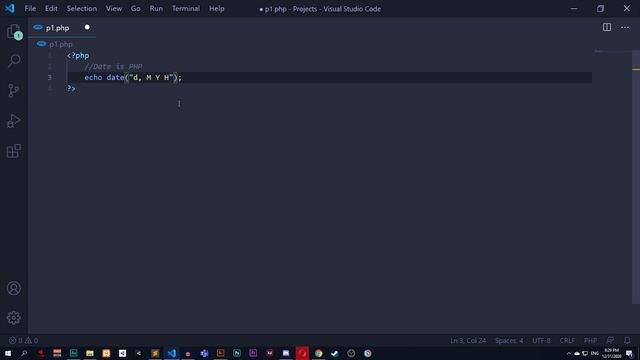Open the Run and Debug view
The image size is (640, 360).
[14, 121]
